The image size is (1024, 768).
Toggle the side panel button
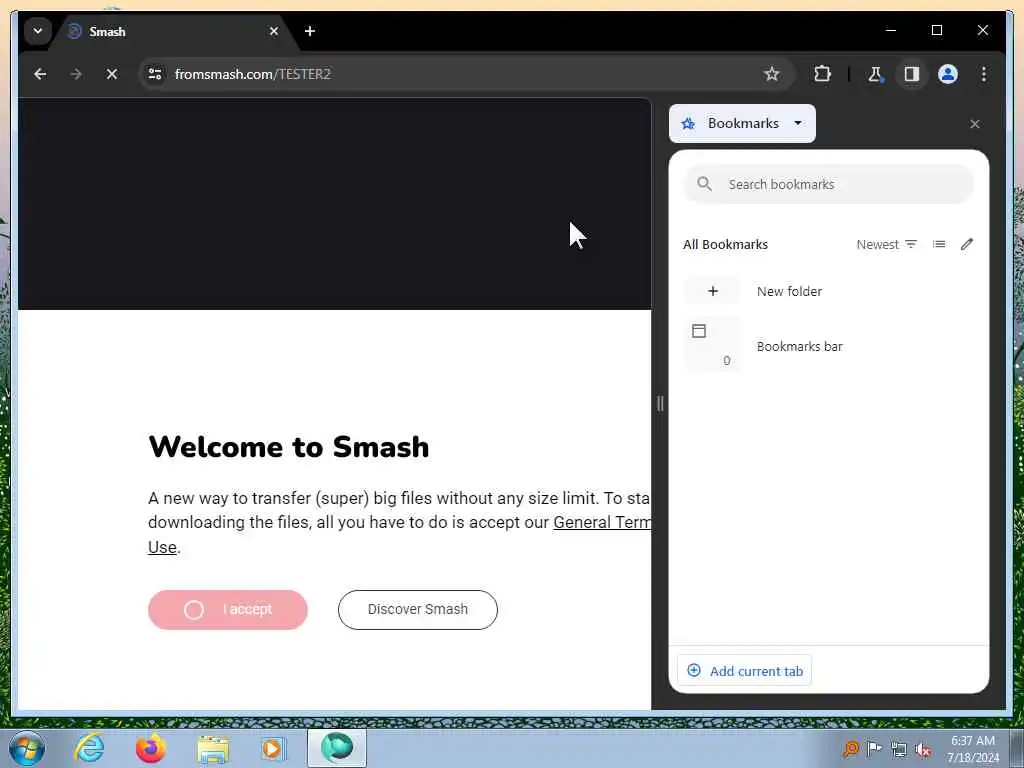[x=912, y=74]
